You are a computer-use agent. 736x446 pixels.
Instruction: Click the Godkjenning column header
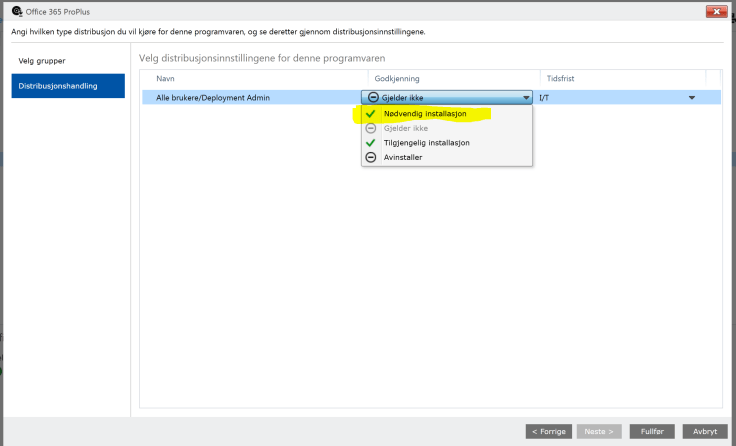pyautogui.click(x=454, y=78)
